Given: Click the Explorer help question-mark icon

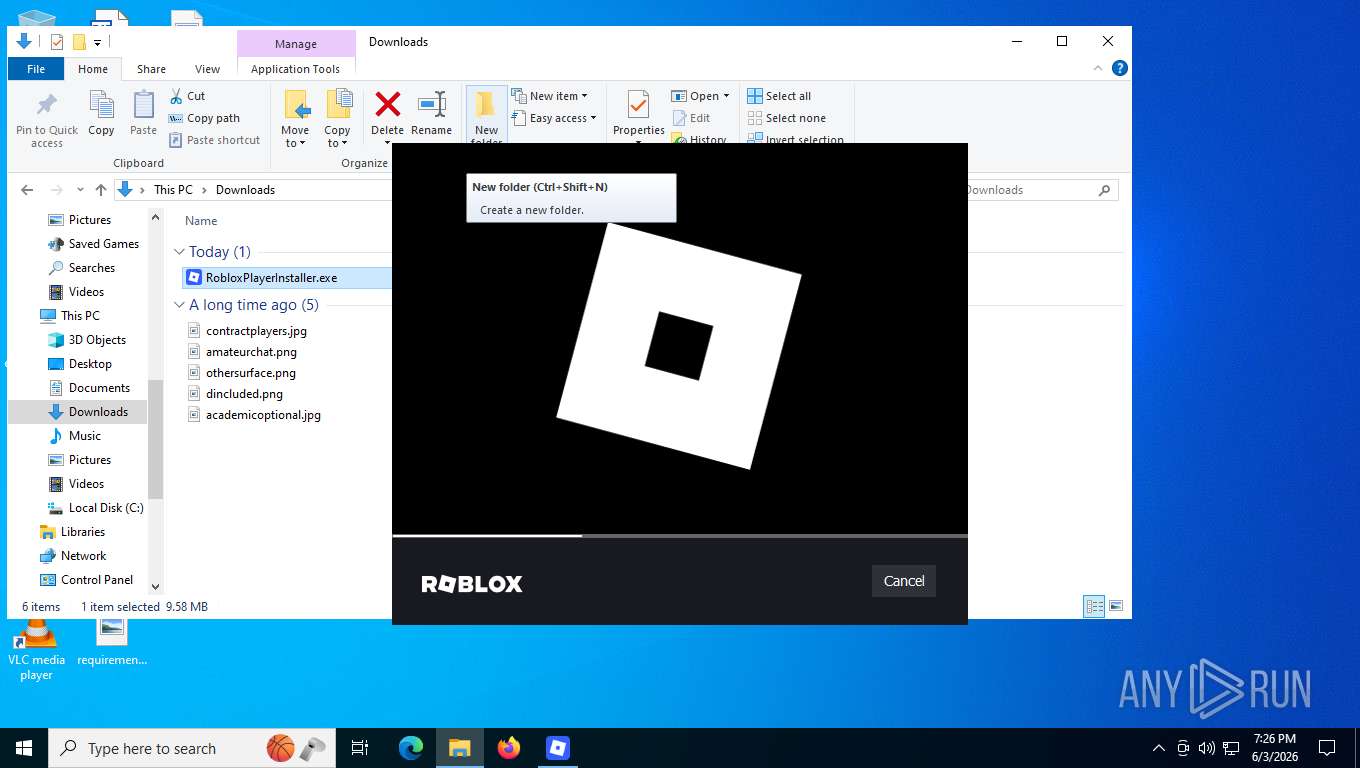Looking at the screenshot, I should click(1120, 68).
